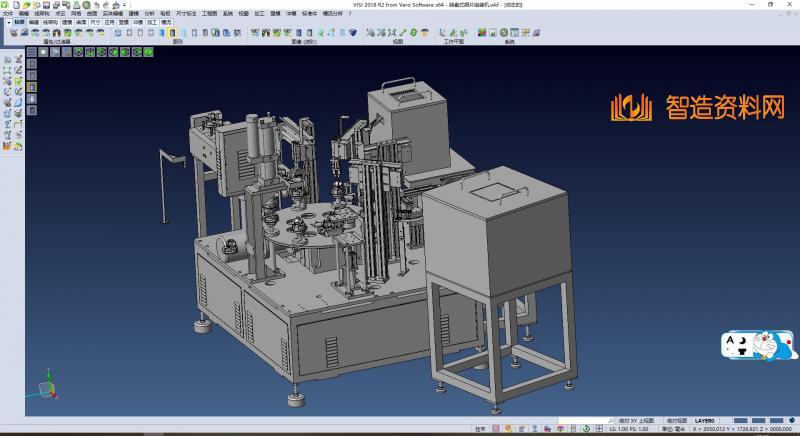Switch to the 模具 ribbon tab
Viewport: 800px width, 436px height.
click(165, 21)
